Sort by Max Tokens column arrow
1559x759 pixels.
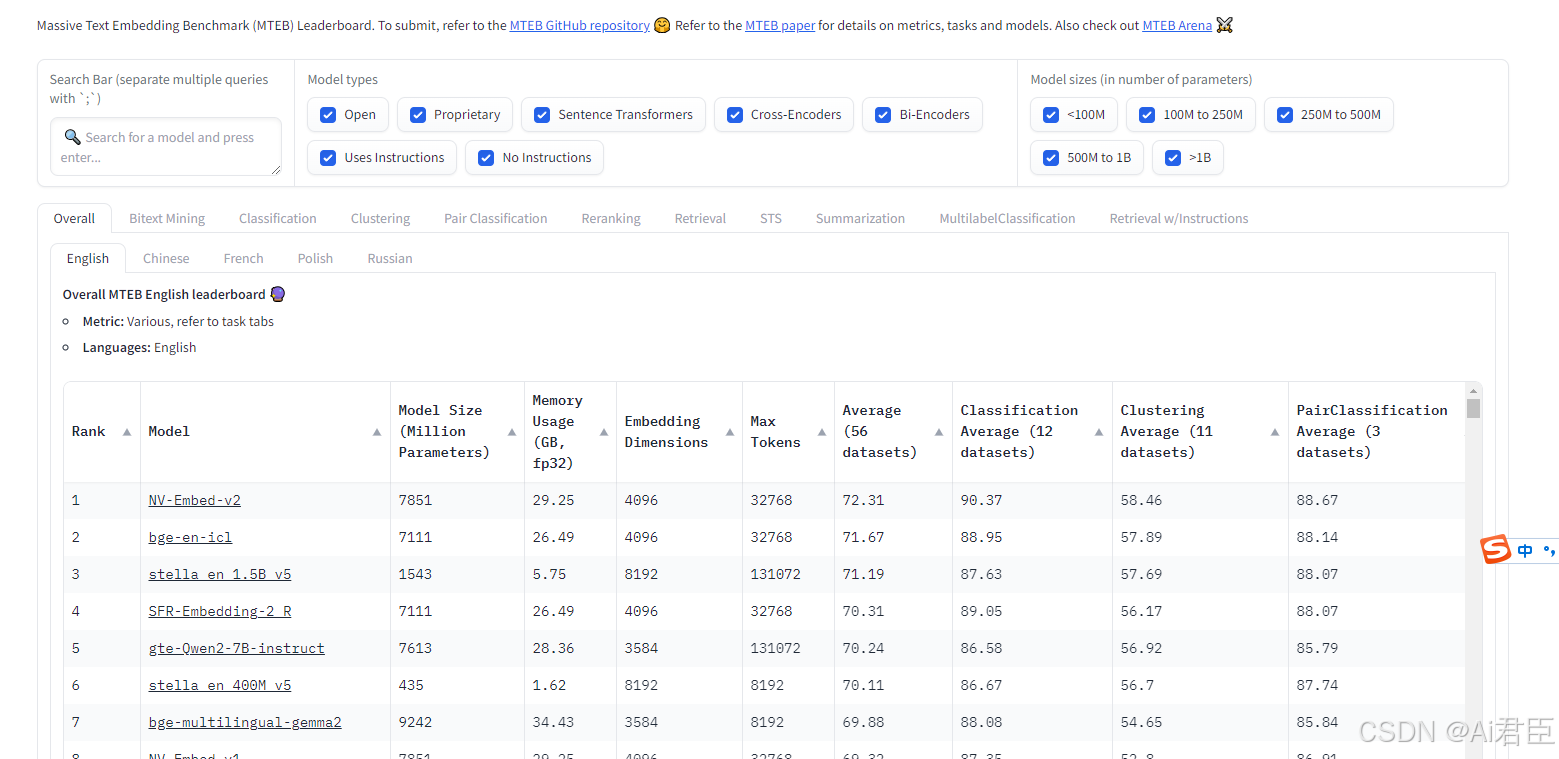coord(822,432)
